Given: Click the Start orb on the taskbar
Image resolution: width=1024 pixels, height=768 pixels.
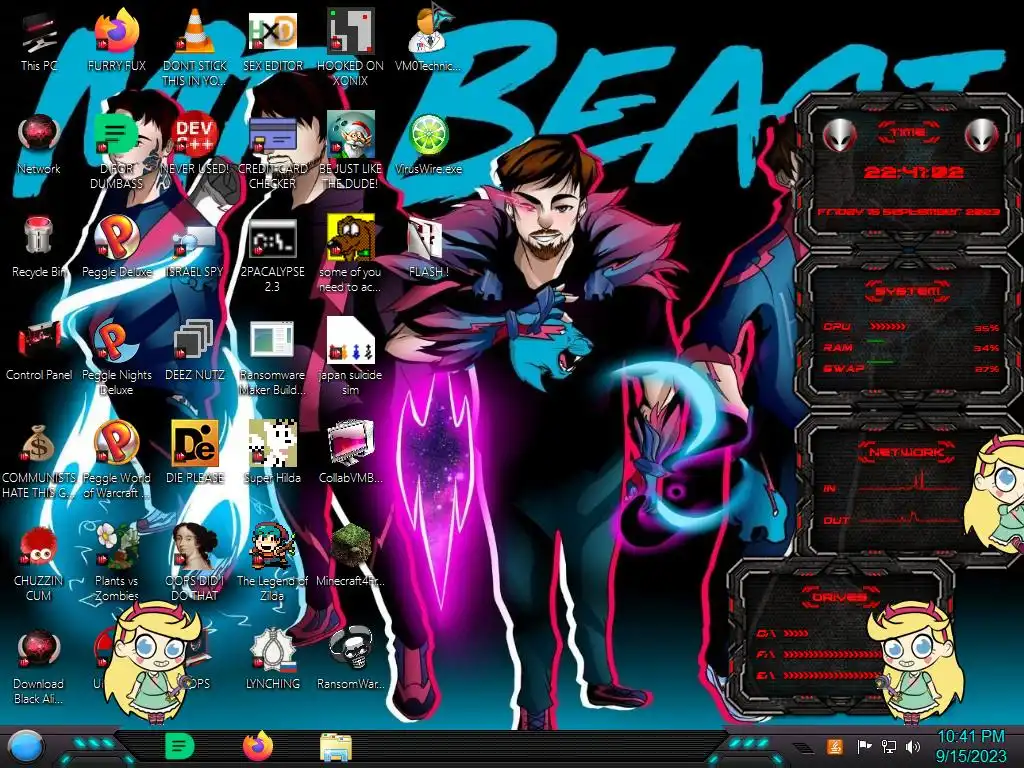Looking at the screenshot, I should tap(24, 746).
